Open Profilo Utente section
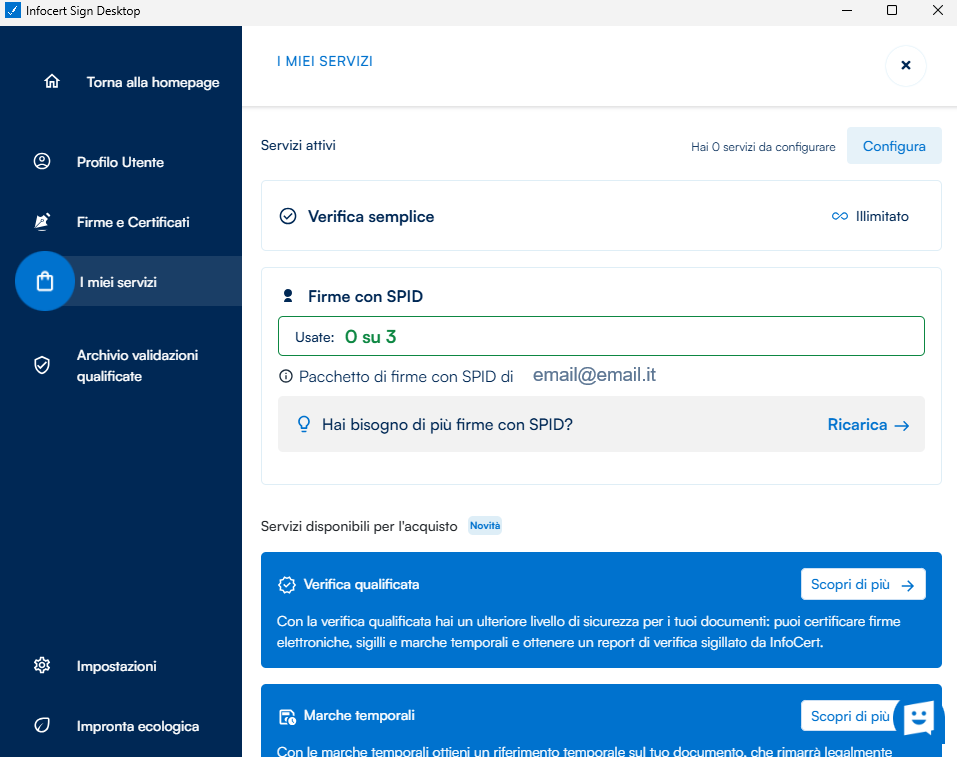957x757 pixels. pyautogui.click(x=120, y=162)
